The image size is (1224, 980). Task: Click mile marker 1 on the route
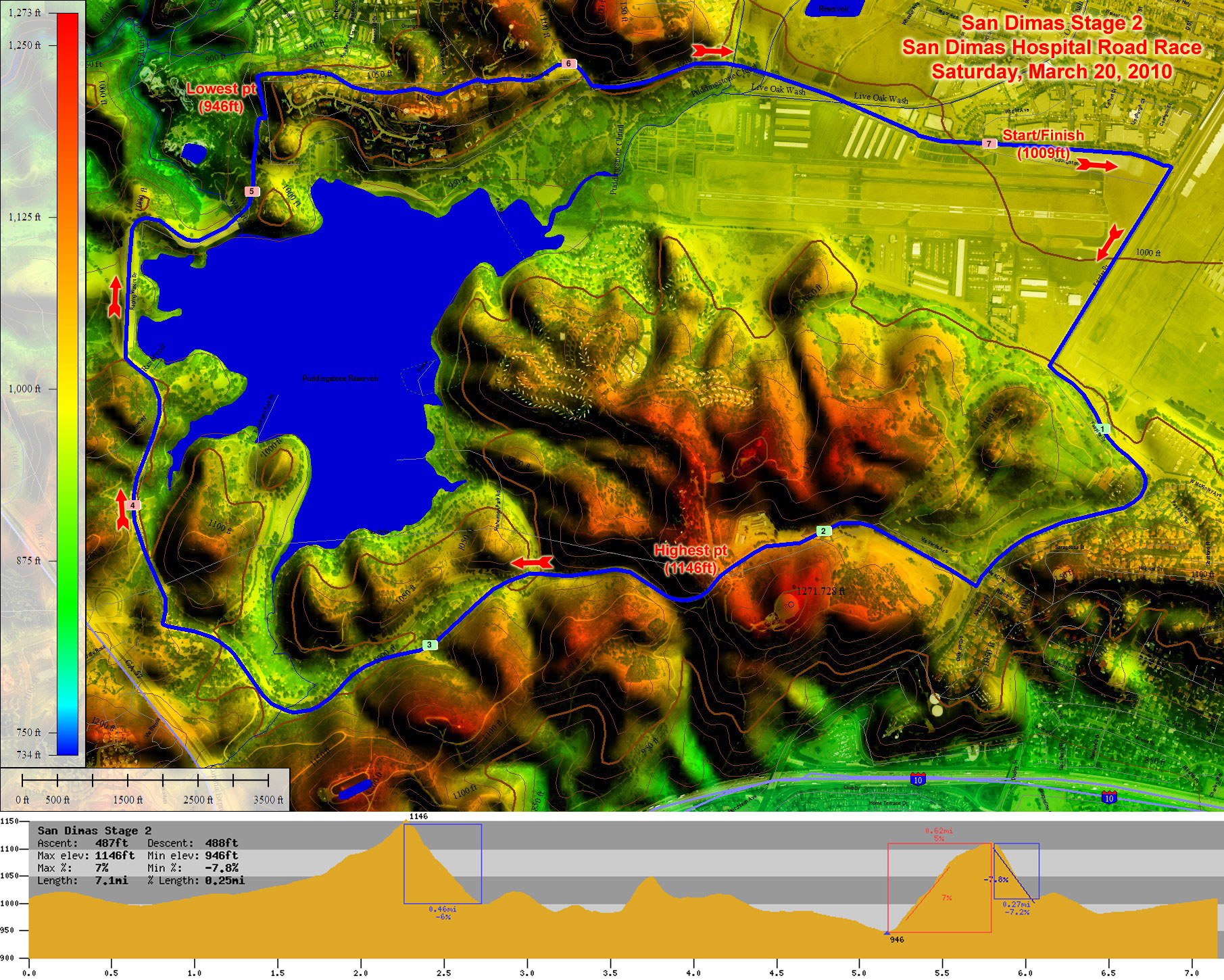point(1102,429)
